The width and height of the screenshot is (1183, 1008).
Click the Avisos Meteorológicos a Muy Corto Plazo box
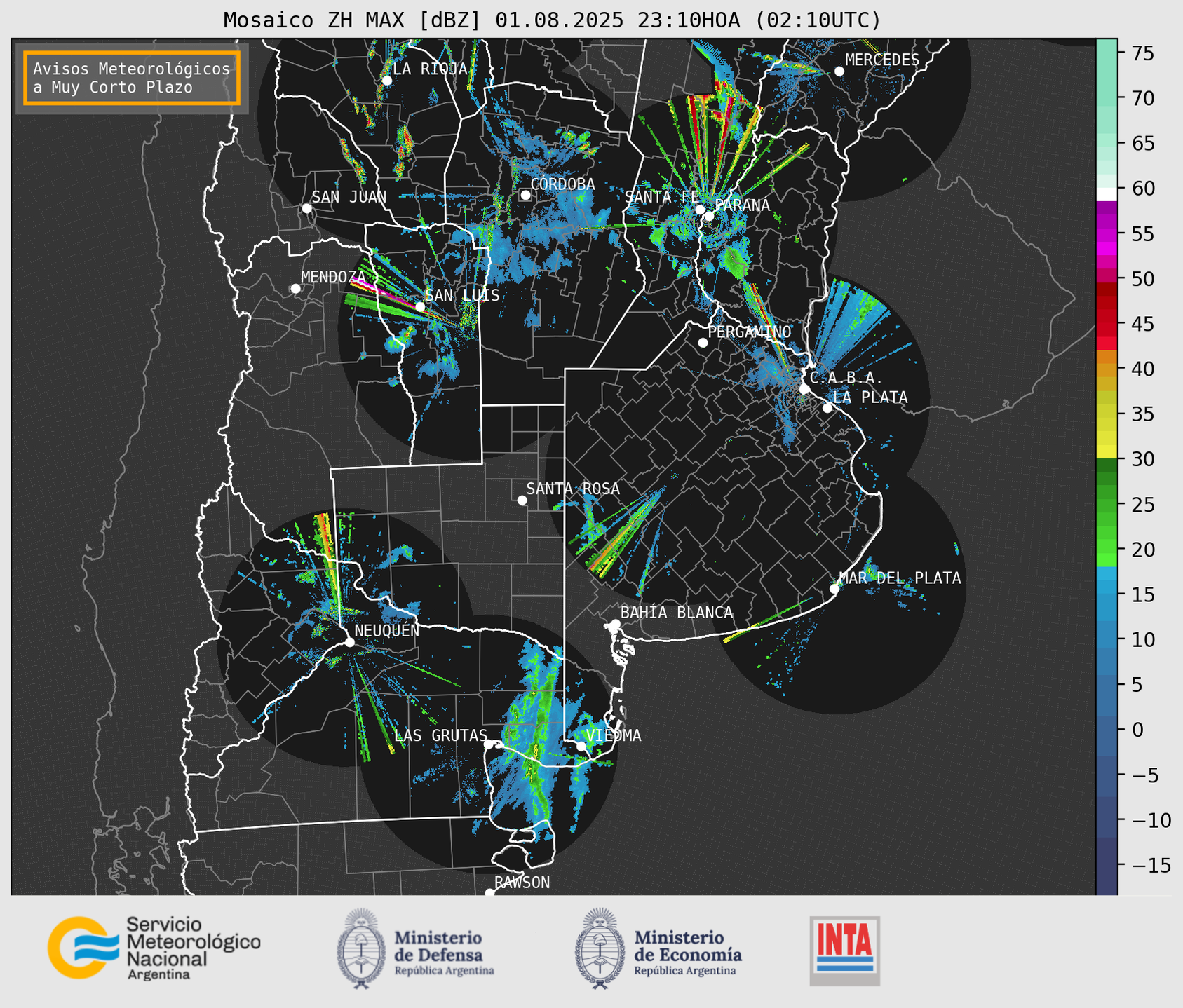(x=132, y=78)
